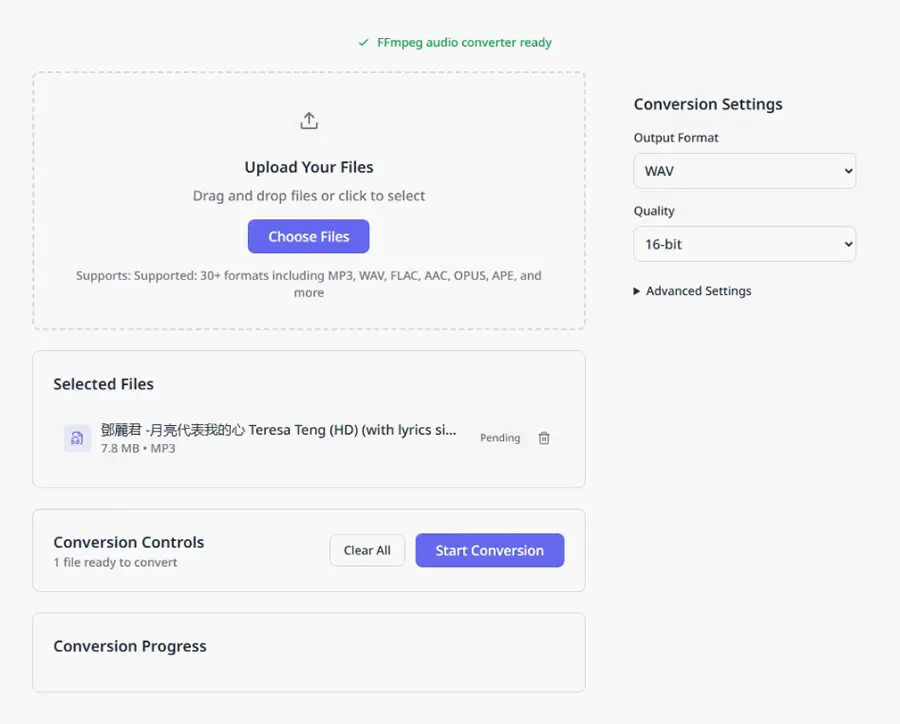The width and height of the screenshot is (900, 724).
Task: Click the Selected Files heading
Action: pos(103,384)
